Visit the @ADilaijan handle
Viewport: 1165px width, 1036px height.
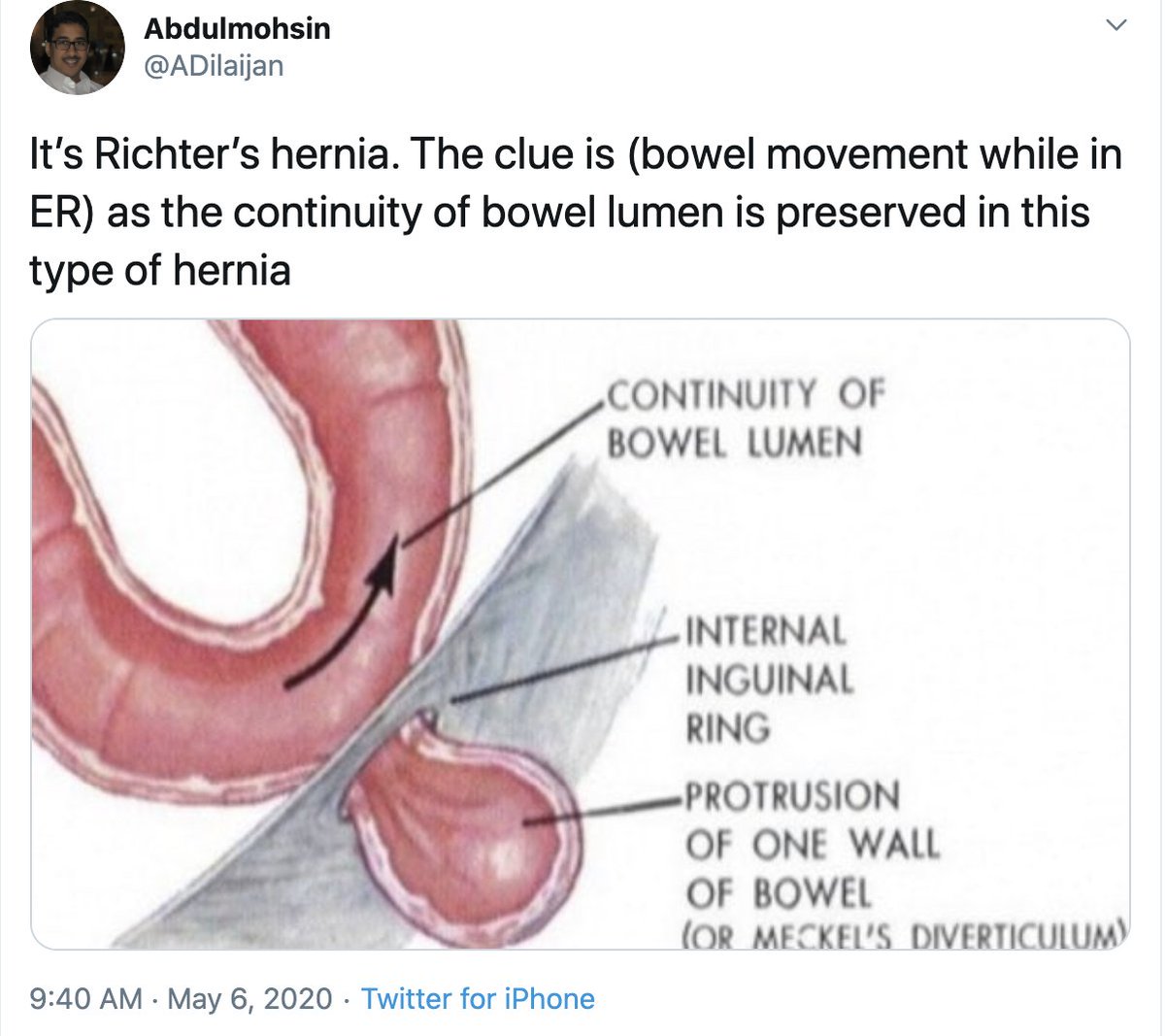214,66
